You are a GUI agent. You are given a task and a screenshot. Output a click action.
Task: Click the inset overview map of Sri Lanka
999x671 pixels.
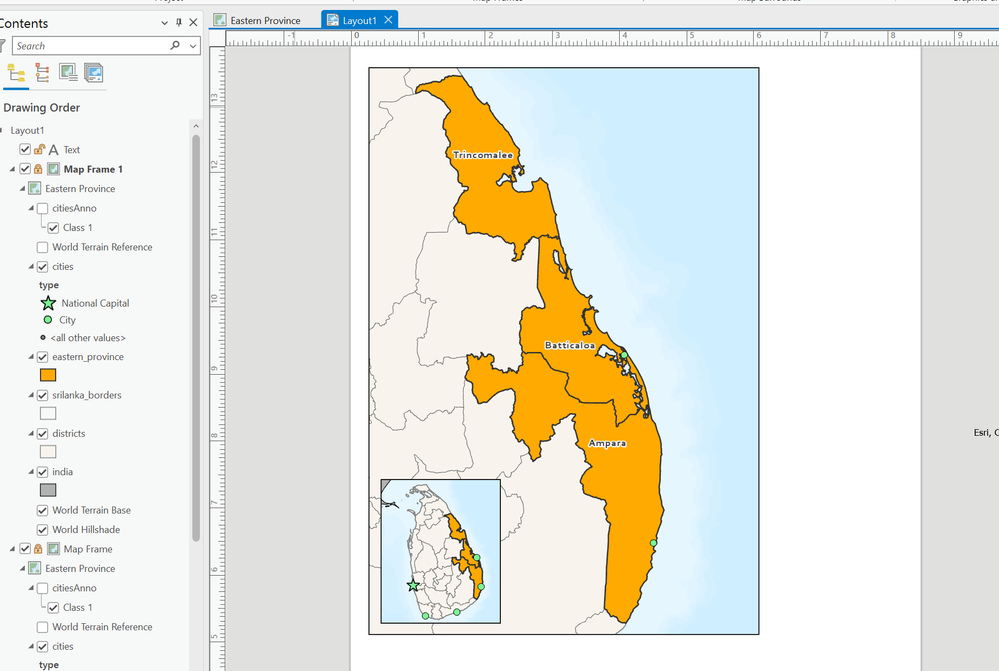[440, 551]
